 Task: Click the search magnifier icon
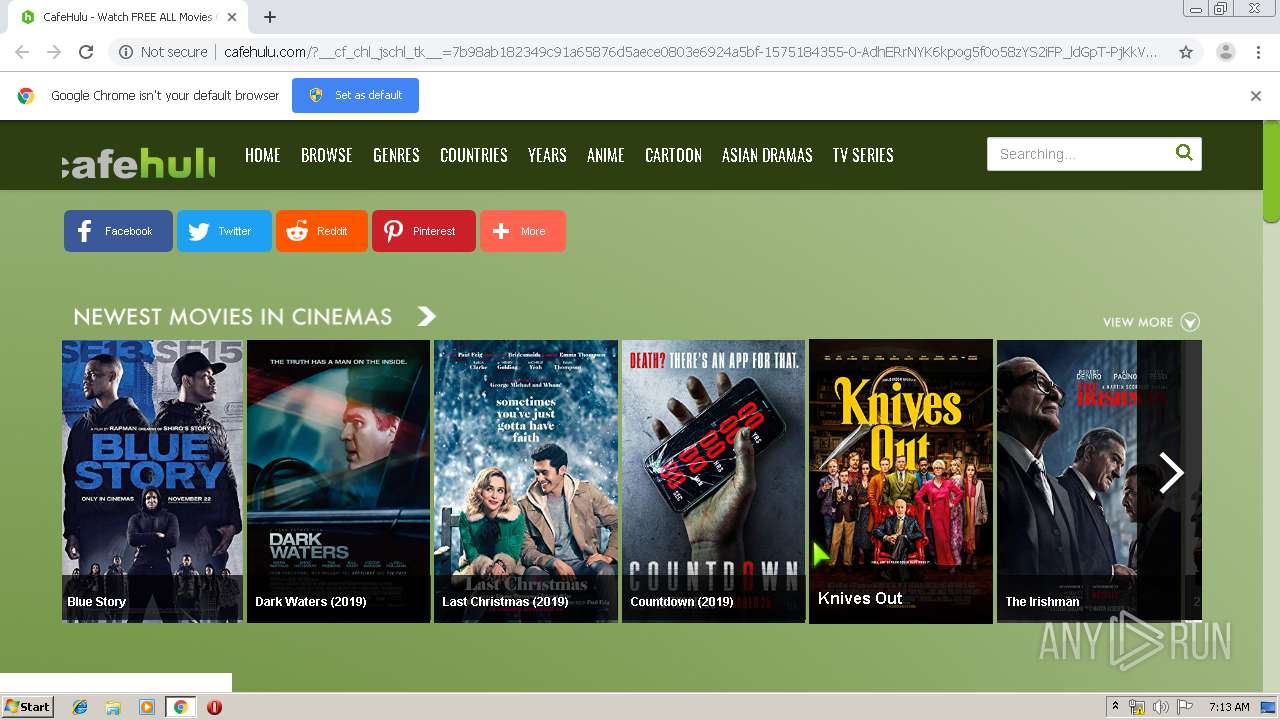point(1184,153)
